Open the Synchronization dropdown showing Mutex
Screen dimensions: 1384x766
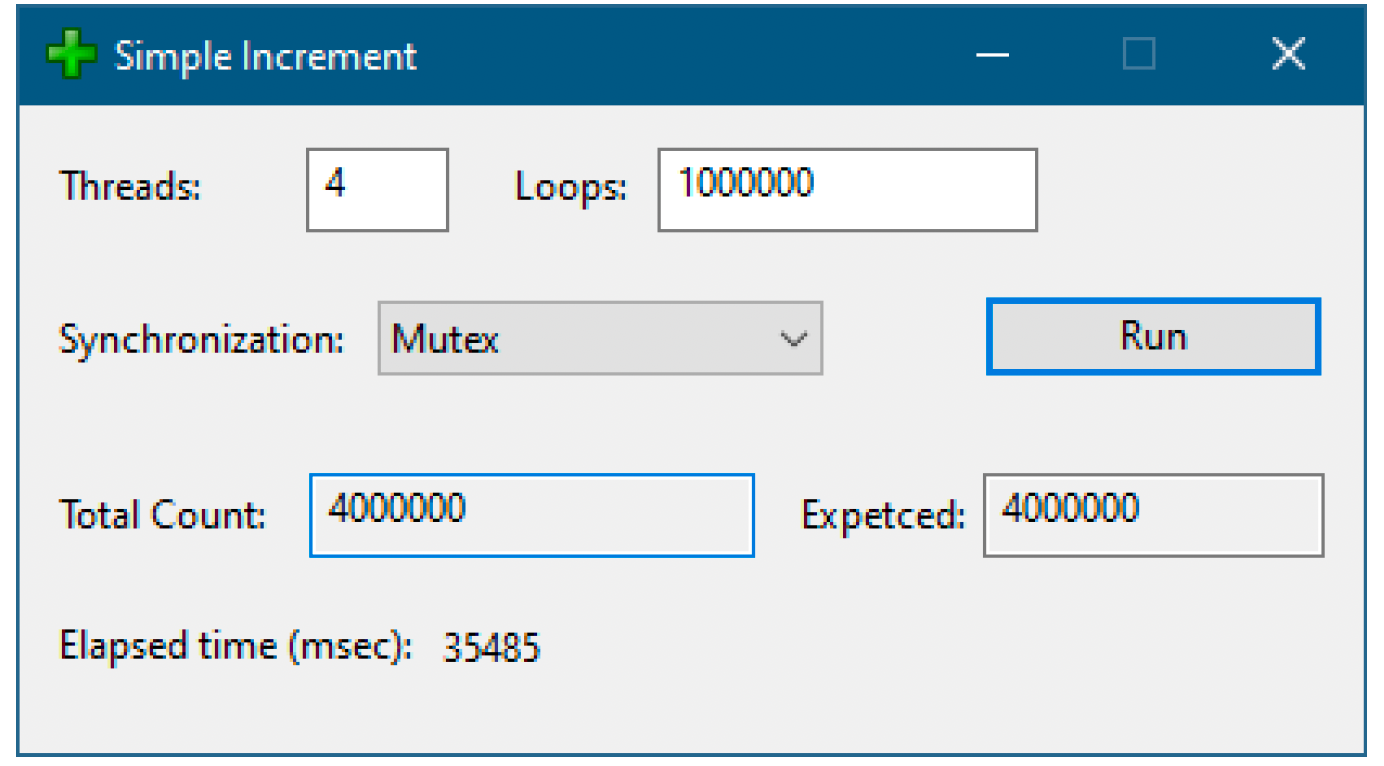(600, 339)
